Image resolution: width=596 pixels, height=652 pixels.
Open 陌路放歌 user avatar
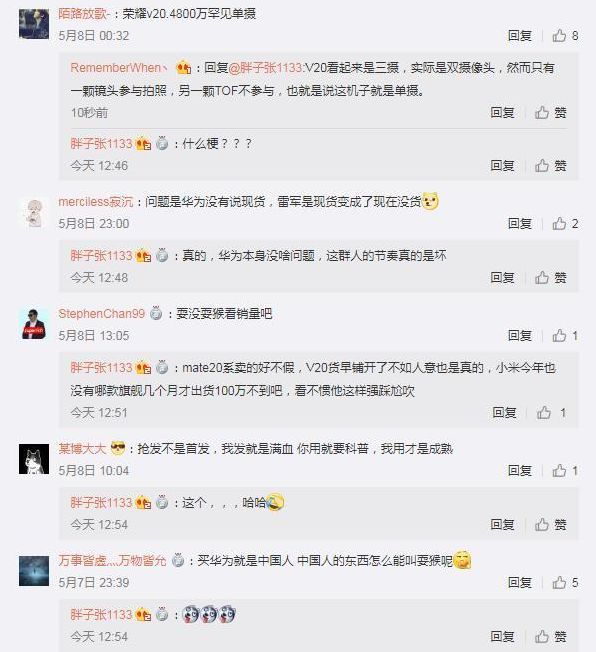point(34,23)
